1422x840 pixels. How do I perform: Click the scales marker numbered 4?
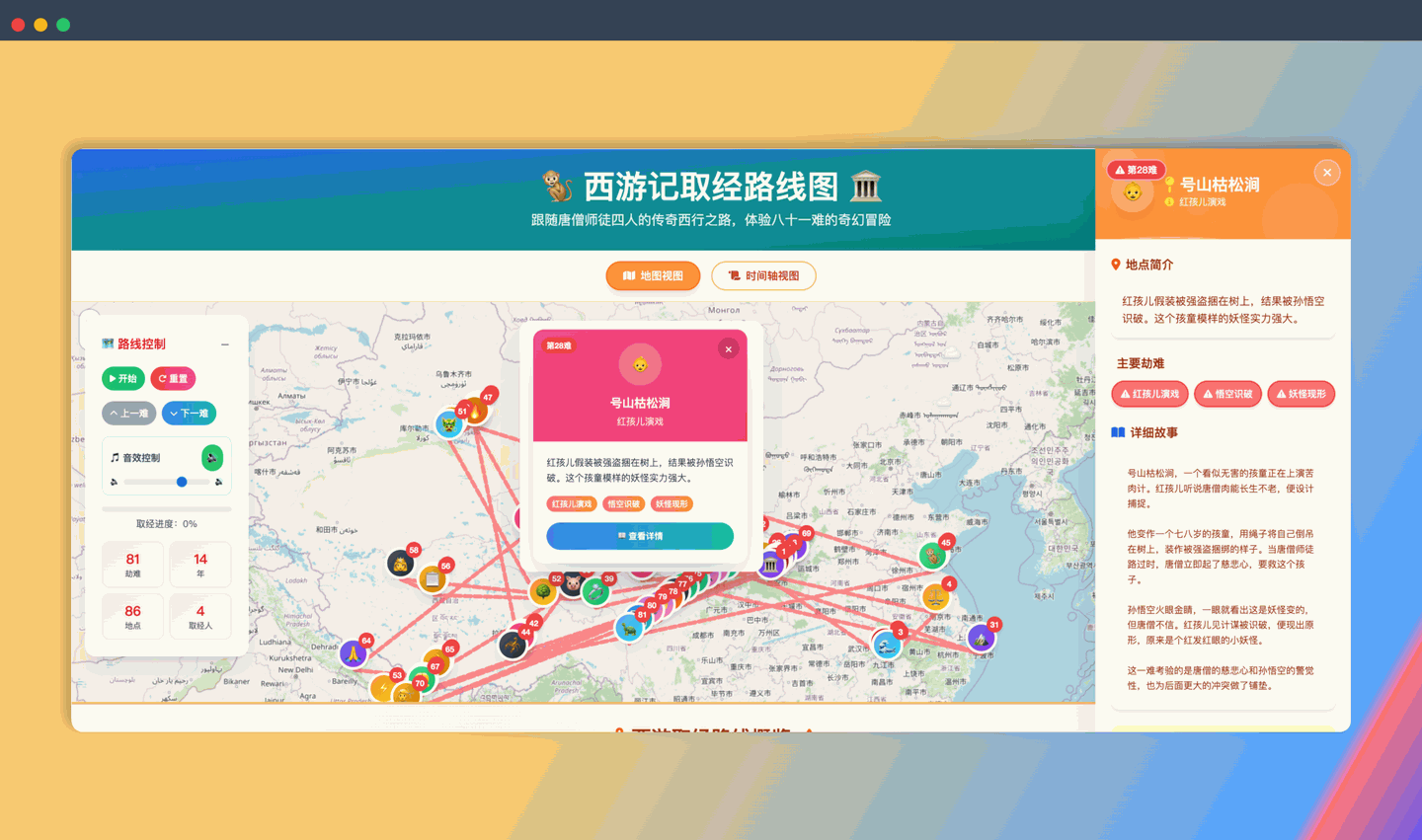[x=935, y=596]
